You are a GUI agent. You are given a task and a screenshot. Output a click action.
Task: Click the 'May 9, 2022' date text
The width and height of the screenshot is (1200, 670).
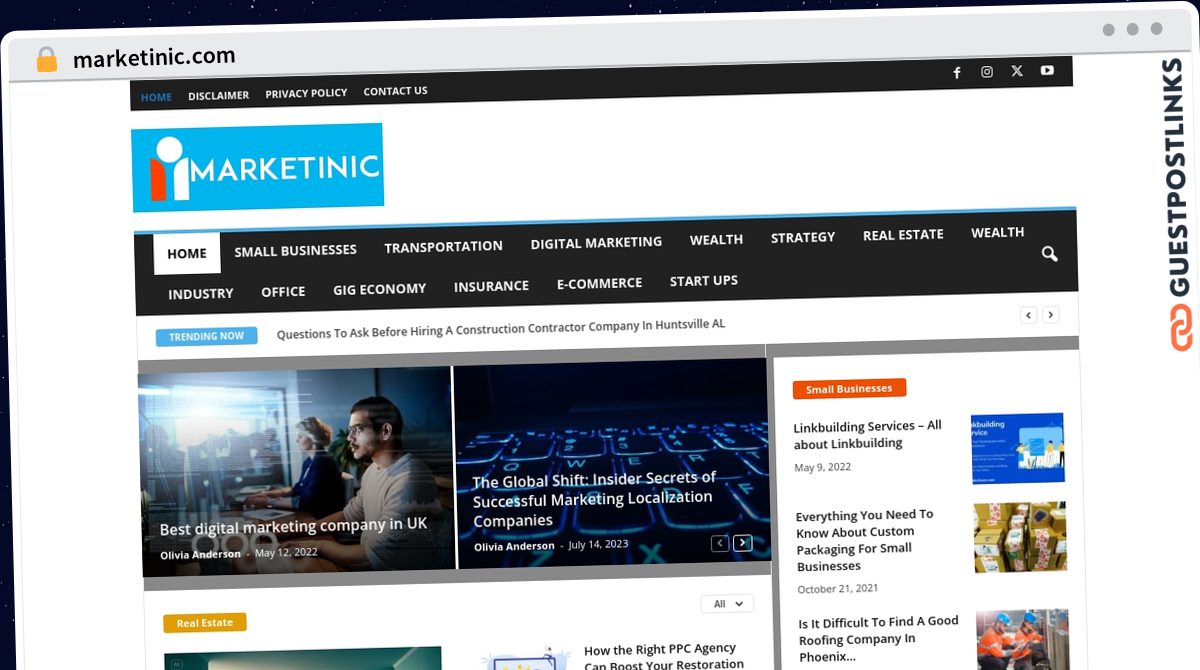(x=823, y=468)
